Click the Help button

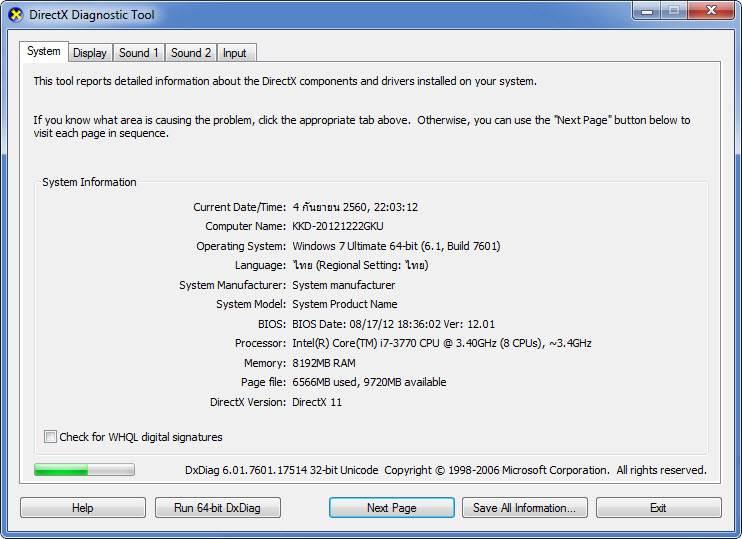83,508
